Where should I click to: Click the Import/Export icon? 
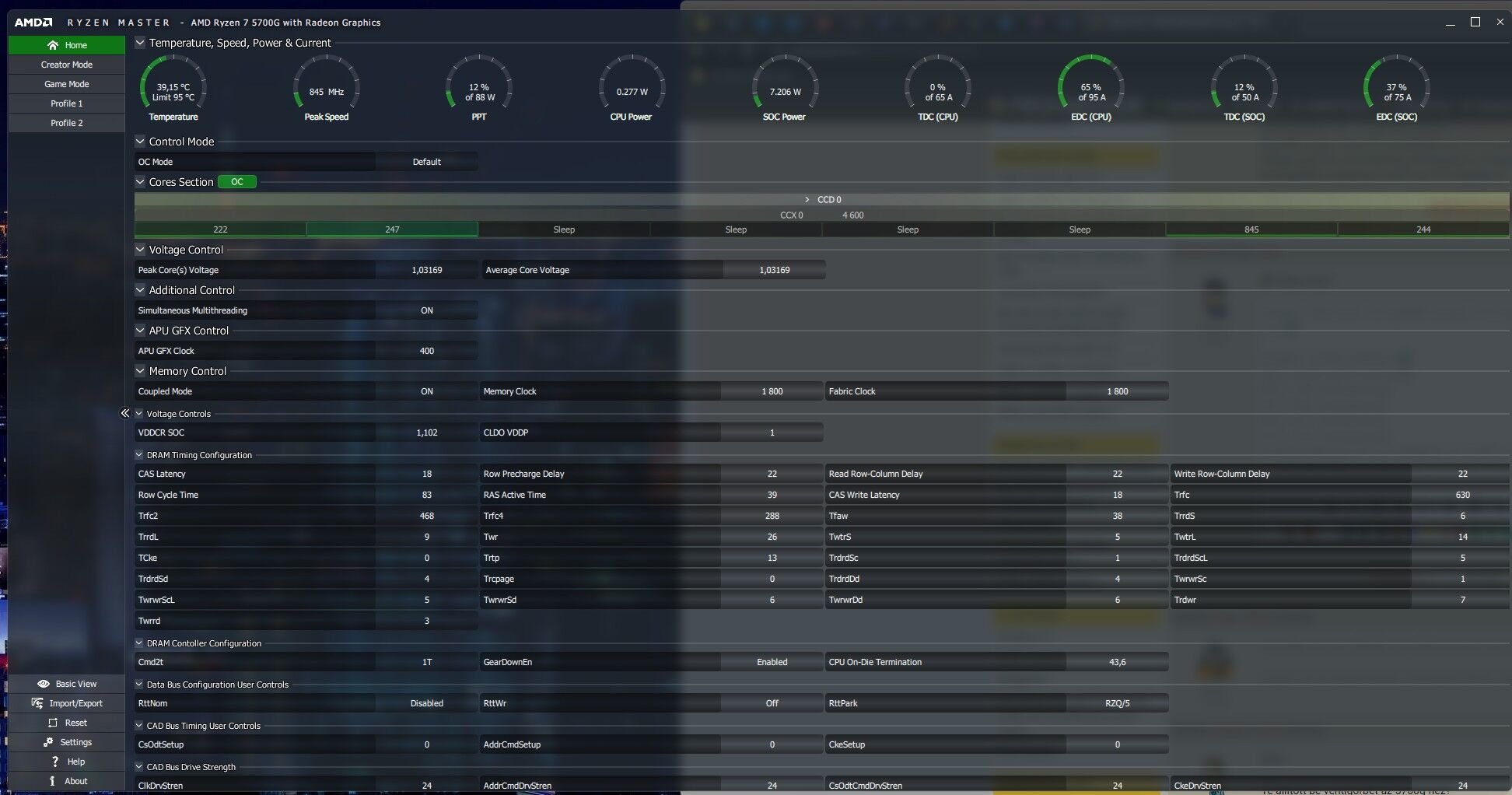(x=37, y=703)
